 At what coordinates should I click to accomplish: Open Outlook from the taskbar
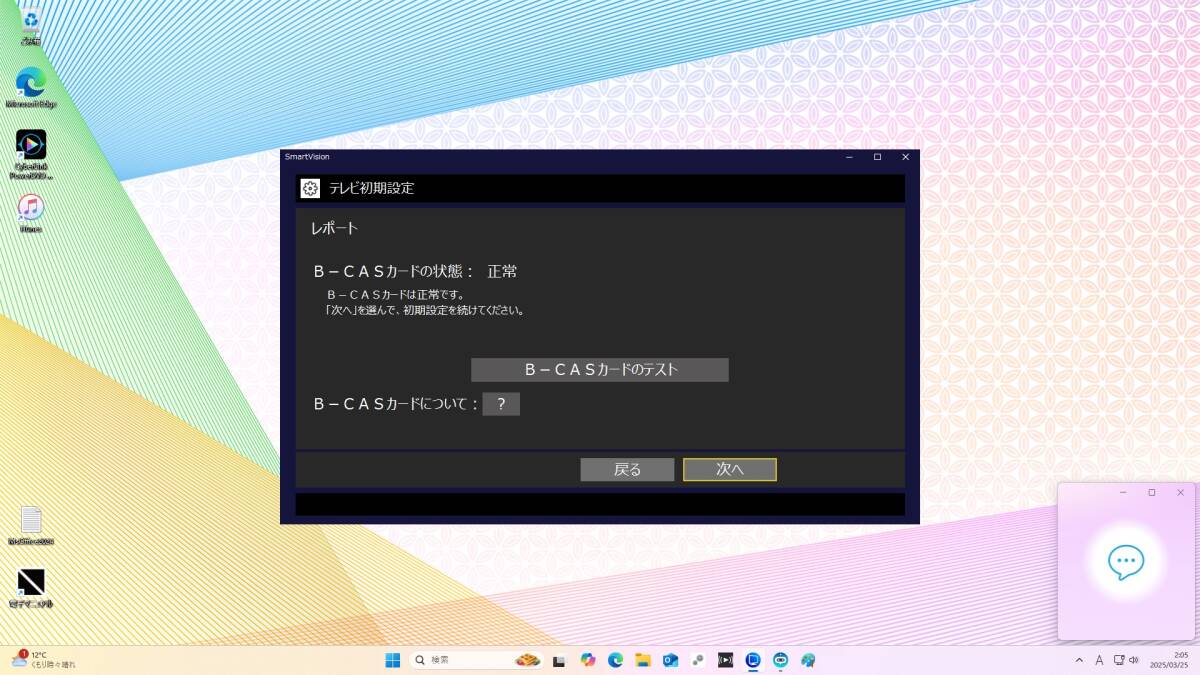click(x=670, y=660)
